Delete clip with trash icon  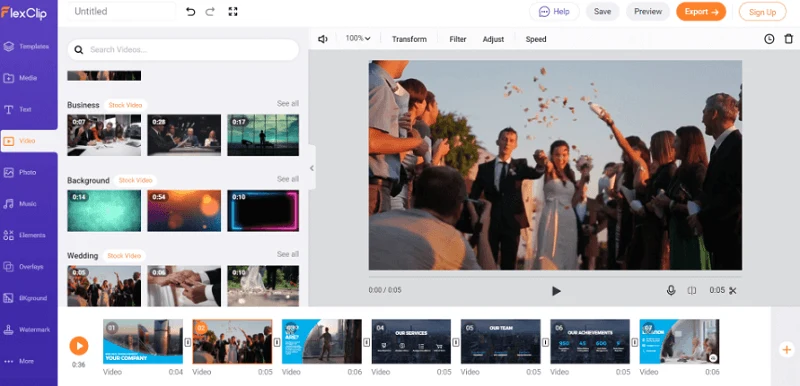(789, 39)
